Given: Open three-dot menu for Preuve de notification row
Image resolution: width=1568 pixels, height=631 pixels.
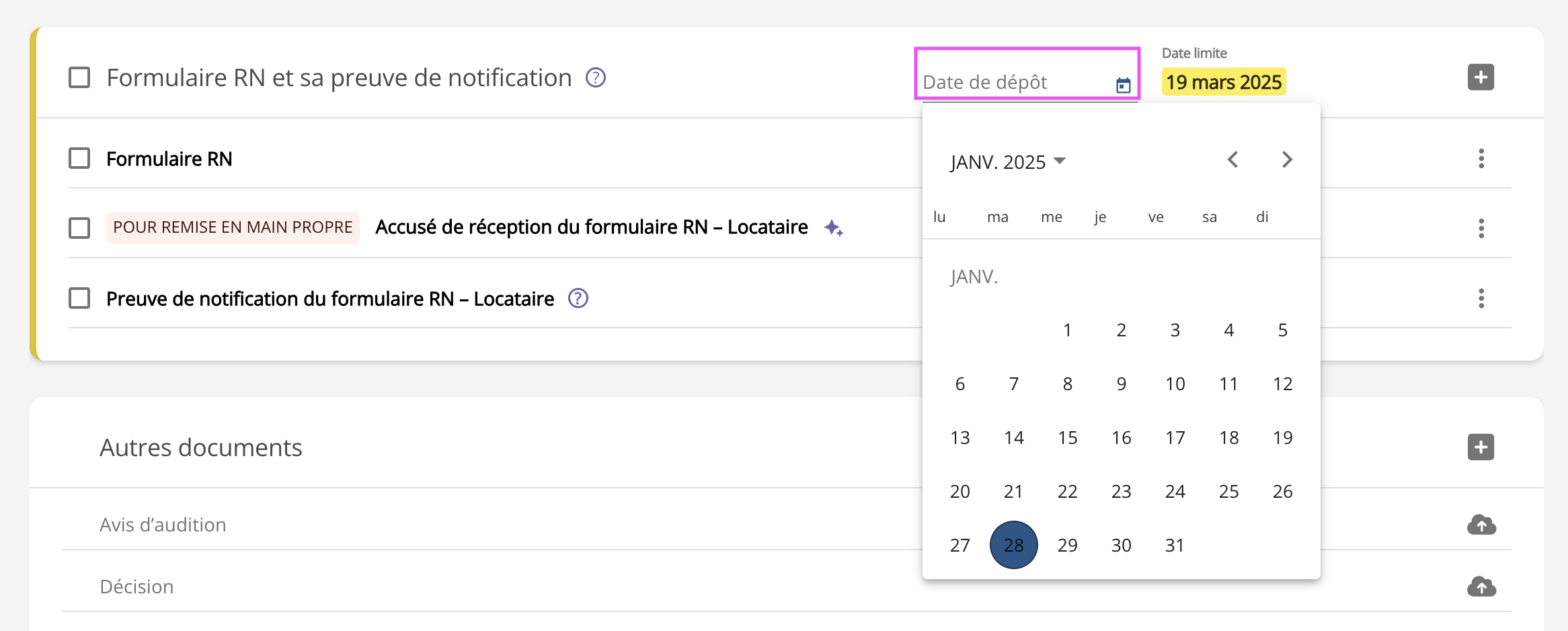Looking at the screenshot, I should (1481, 298).
